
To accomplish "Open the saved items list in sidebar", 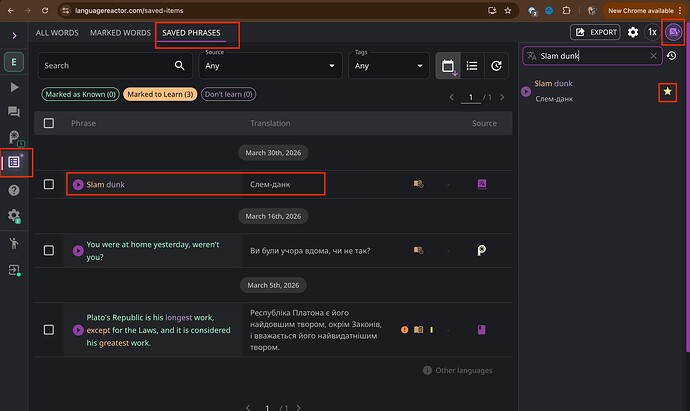I will point(14,162).
